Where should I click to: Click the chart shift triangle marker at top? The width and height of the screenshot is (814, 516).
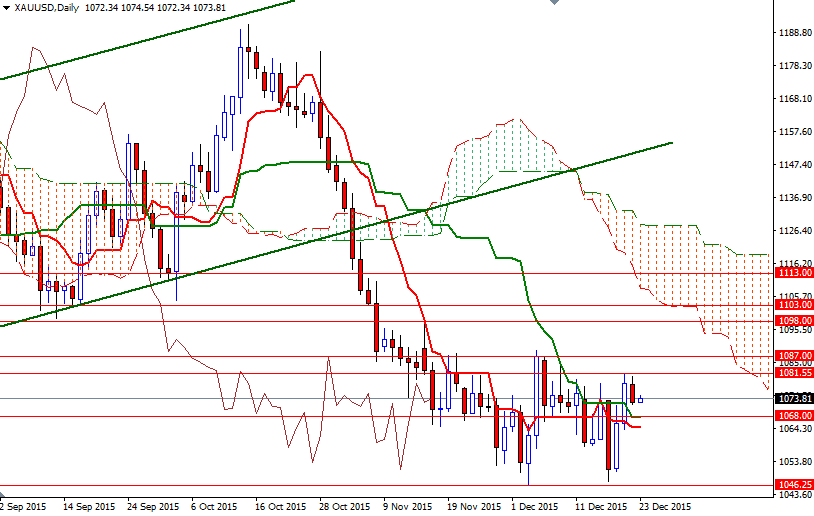point(557,4)
